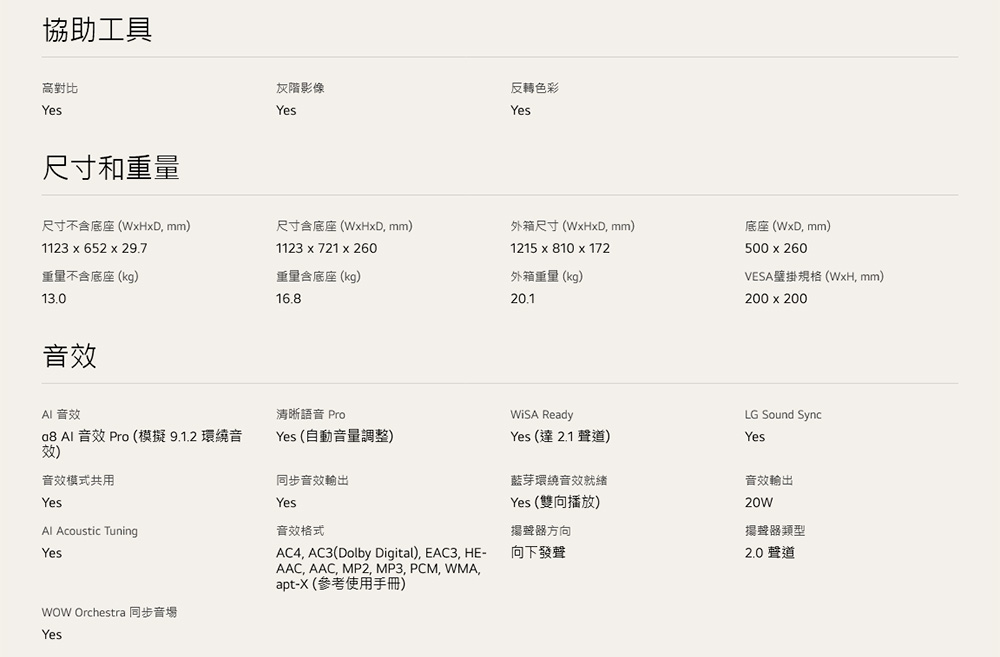The width and height of the screenshot is (1000, 657).
Task: Select the 灰階影像 specification label
Action: (x=300, y=88)
